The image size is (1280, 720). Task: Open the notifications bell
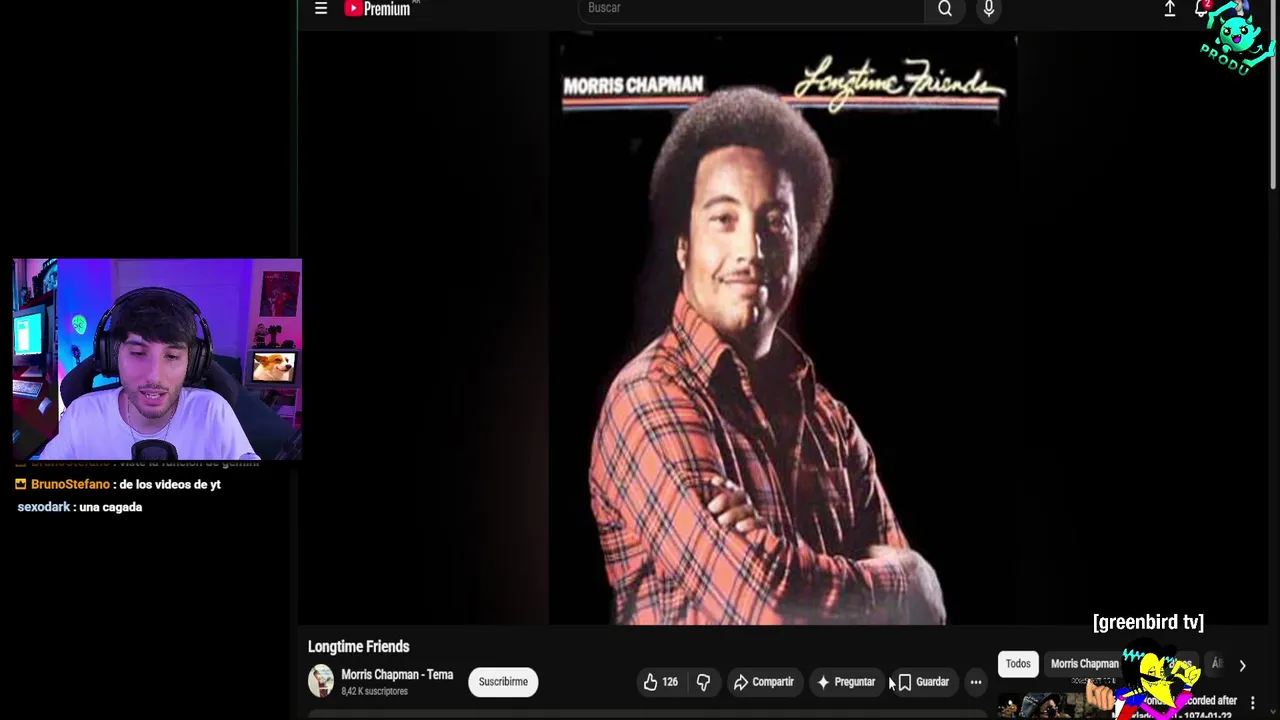tap(1201, 8)
